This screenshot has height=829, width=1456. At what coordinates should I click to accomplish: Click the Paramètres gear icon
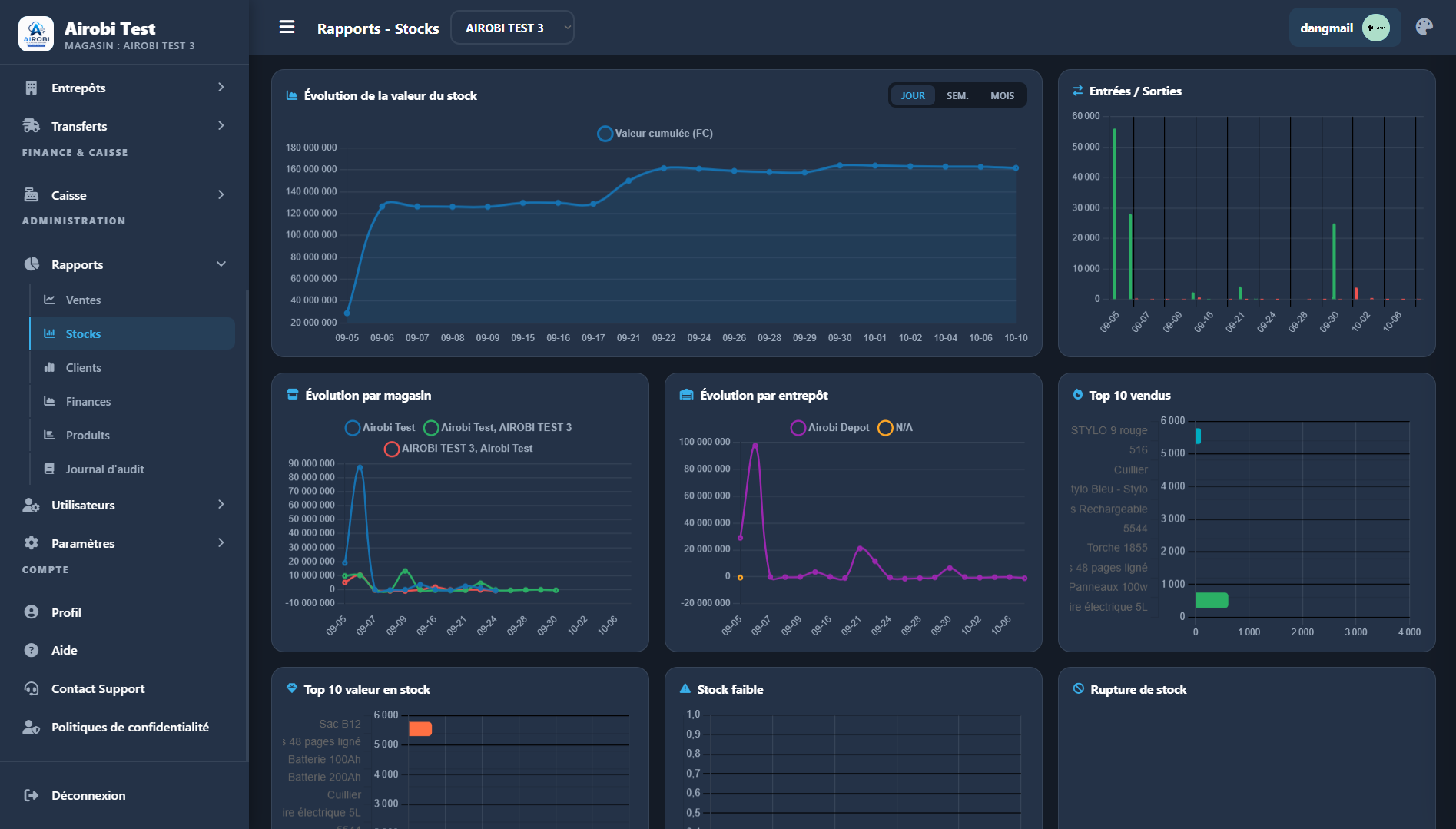point(32,543)
